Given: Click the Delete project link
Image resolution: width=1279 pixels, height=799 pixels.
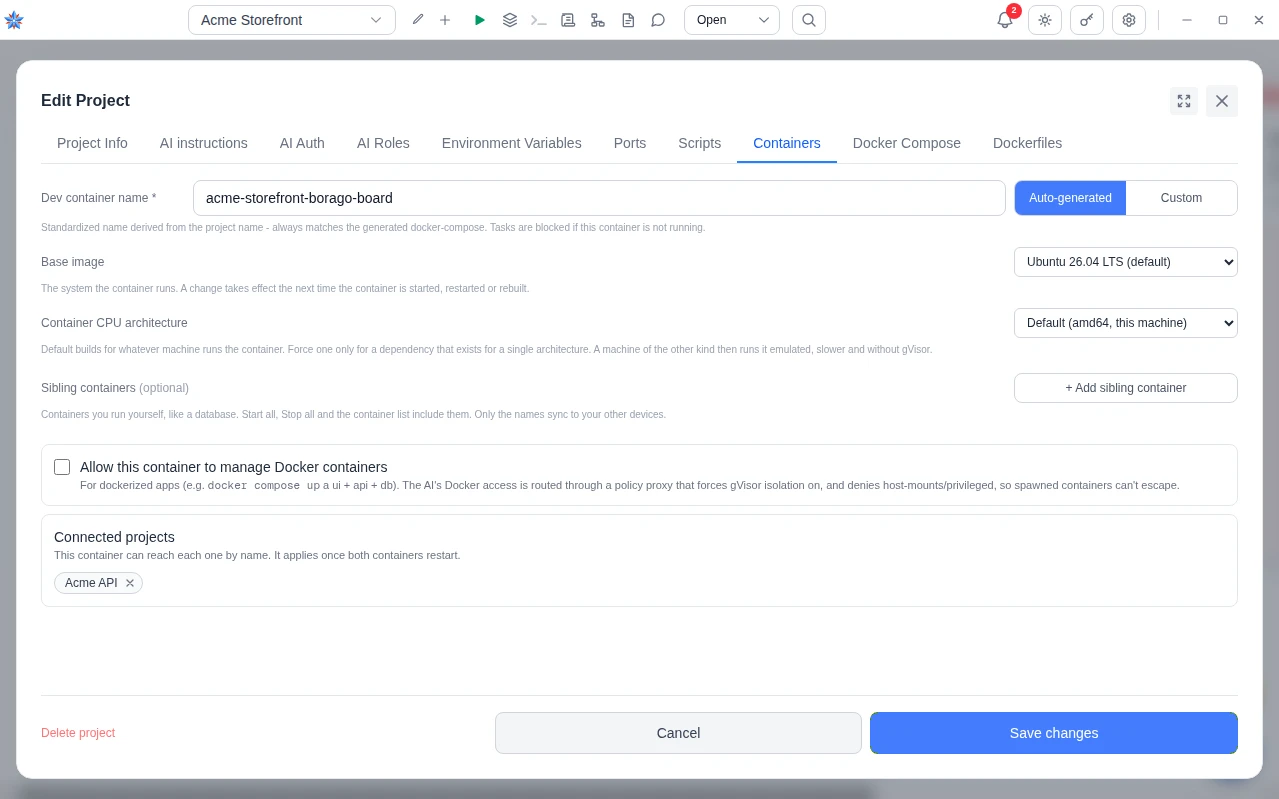Looking at the screenshot, I should 78,733.
